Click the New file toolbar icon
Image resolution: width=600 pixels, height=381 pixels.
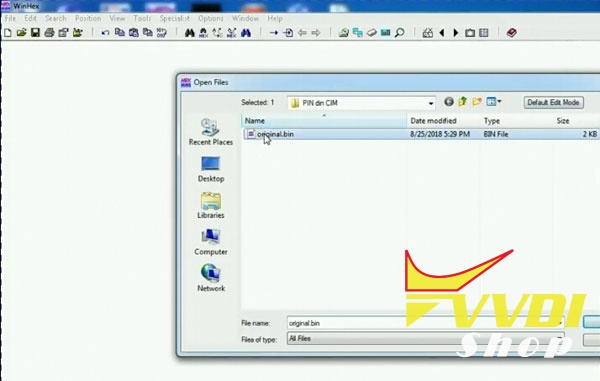[8, 33]
